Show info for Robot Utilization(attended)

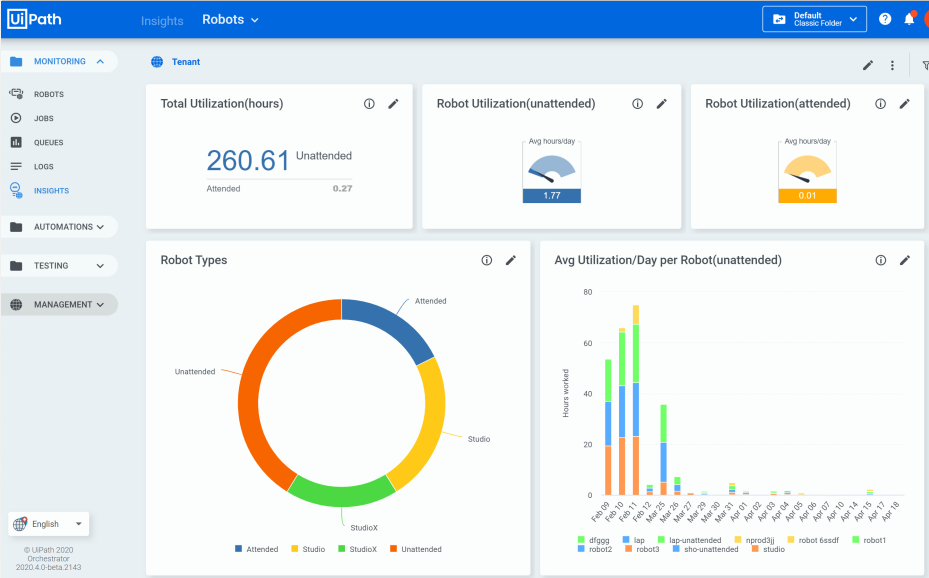pos(880,104)
